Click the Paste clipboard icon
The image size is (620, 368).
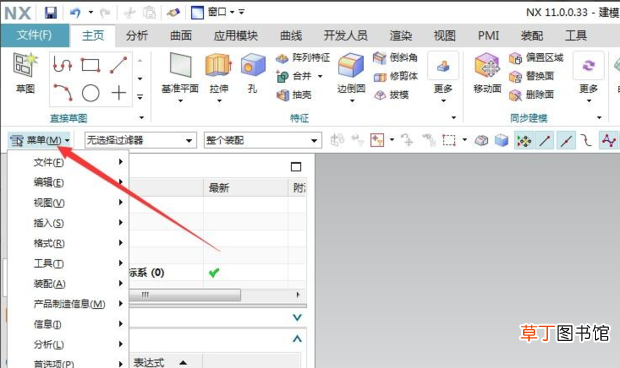tap(149, 13)
